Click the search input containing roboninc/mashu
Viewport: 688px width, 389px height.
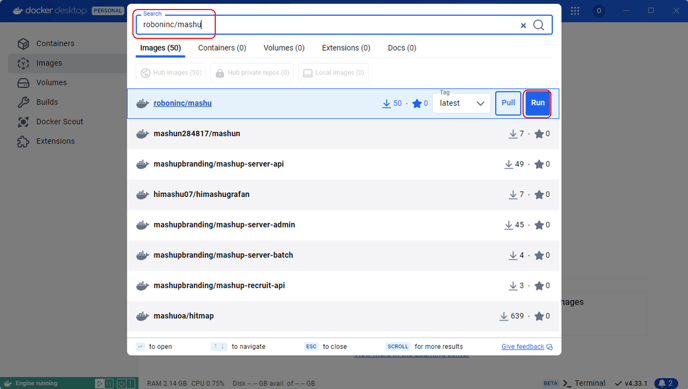[329, 25]
